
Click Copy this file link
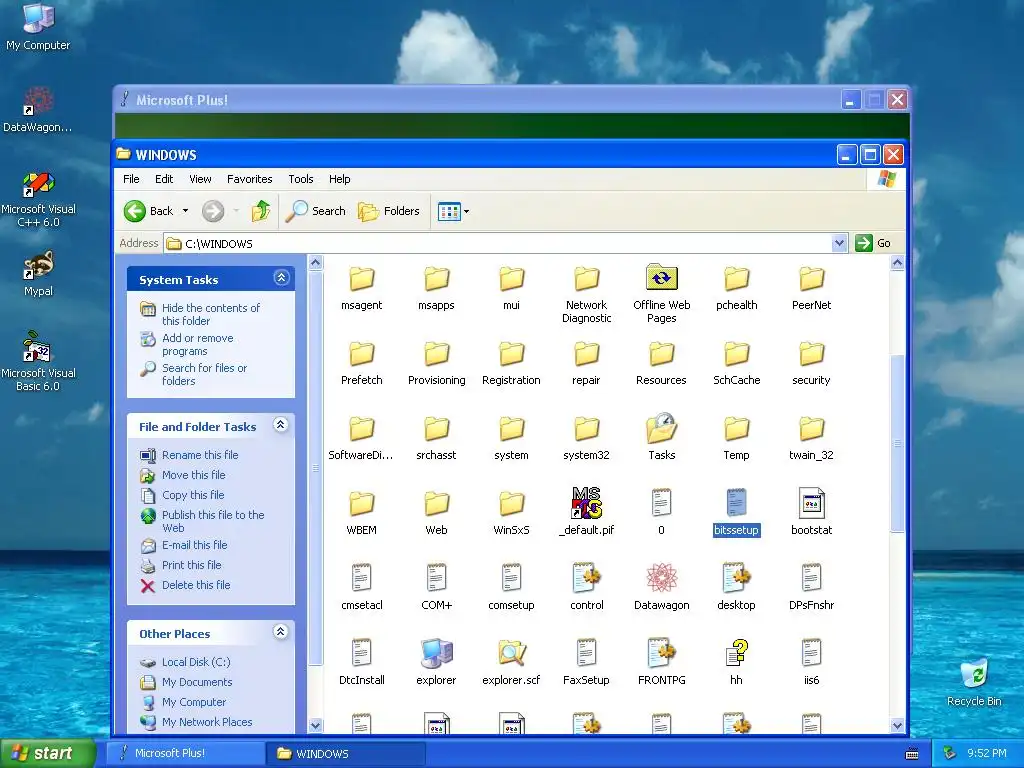click(x=193, y=495)
